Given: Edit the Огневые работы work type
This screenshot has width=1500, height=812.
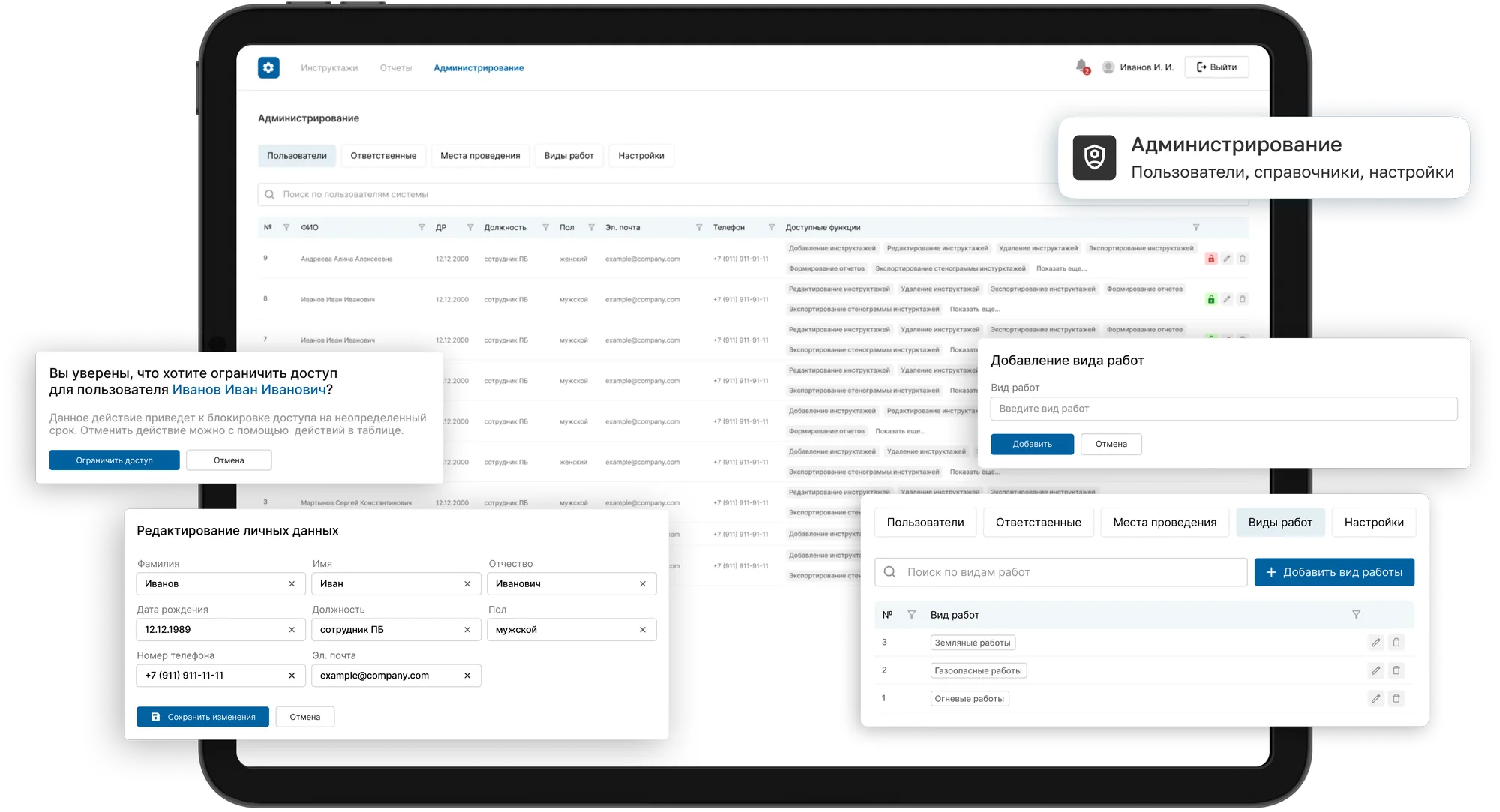Looking at the screenshot, I should pos(1375,698).
